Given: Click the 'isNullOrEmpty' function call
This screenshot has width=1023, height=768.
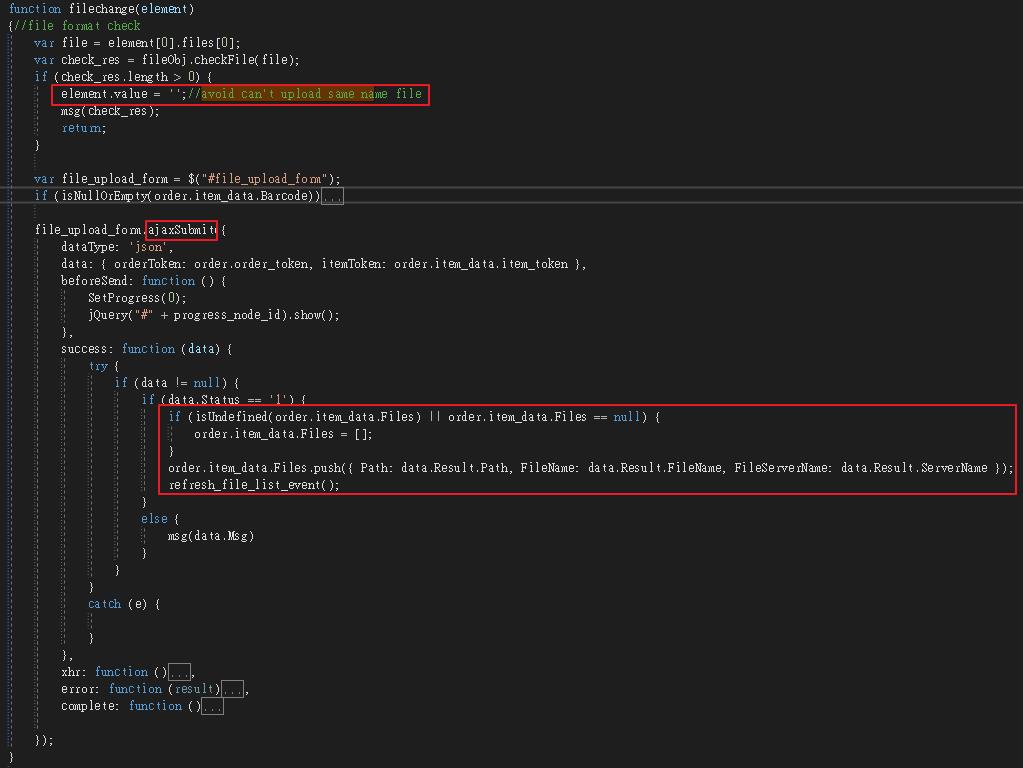Looking at the screenshot, I should click(x=104, y=196).
